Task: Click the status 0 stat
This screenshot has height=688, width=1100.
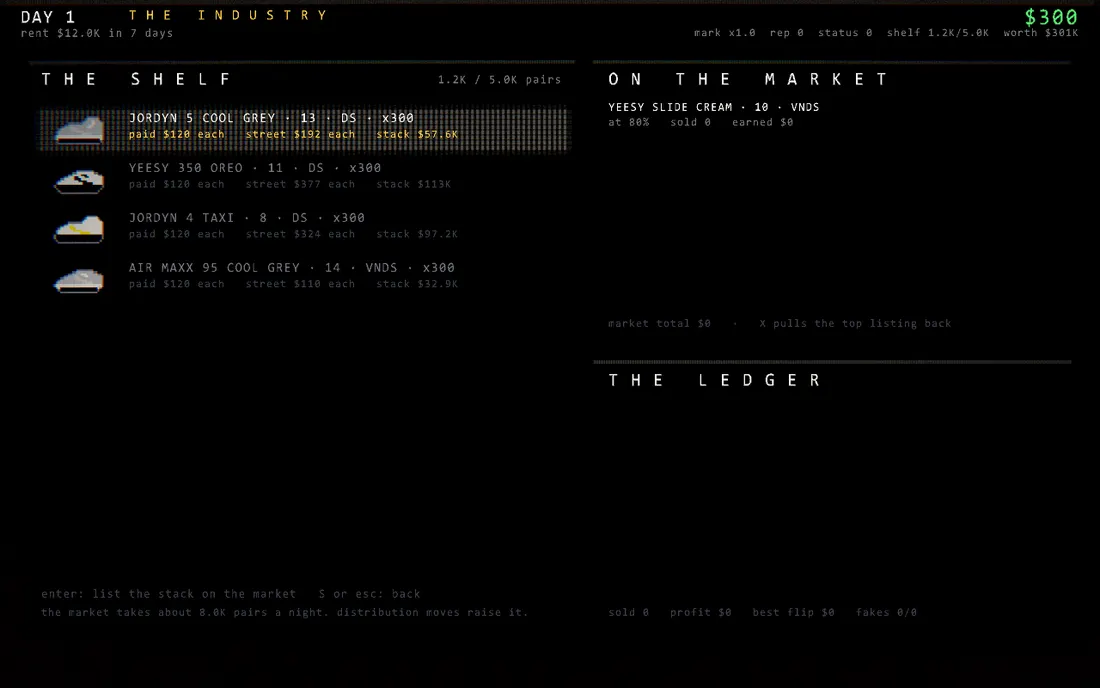Action: pos(845,32)
